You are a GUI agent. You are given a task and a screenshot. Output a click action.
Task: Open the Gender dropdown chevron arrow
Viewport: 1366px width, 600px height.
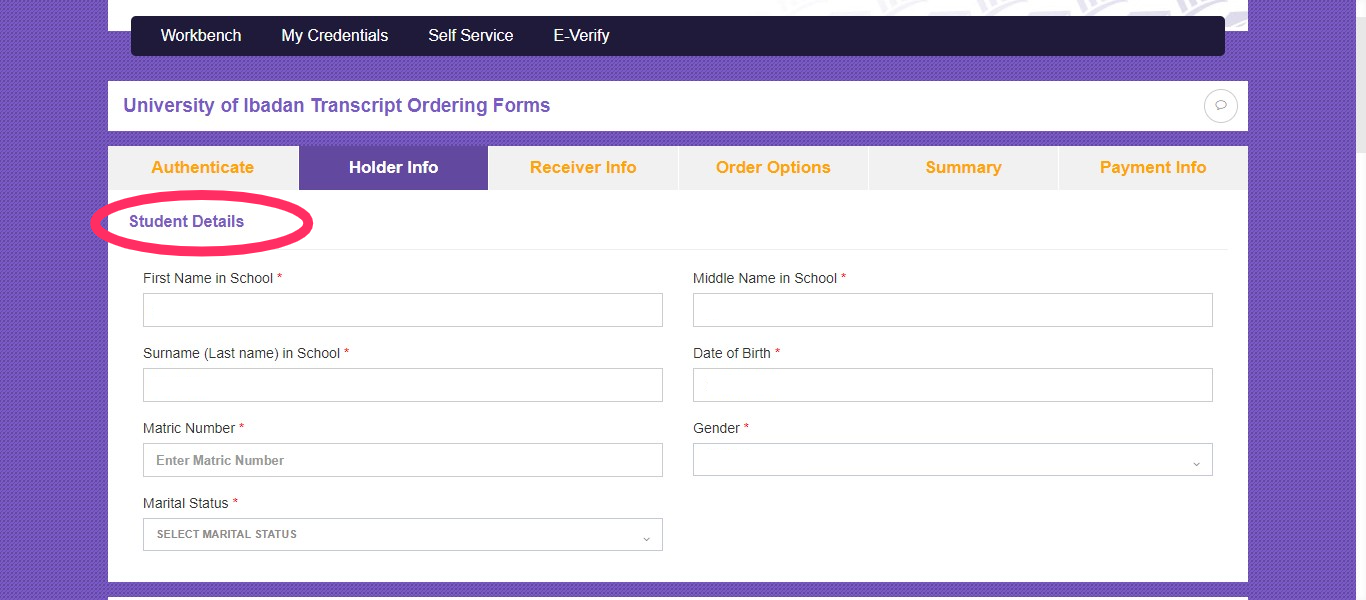[x=1196, y=461]
